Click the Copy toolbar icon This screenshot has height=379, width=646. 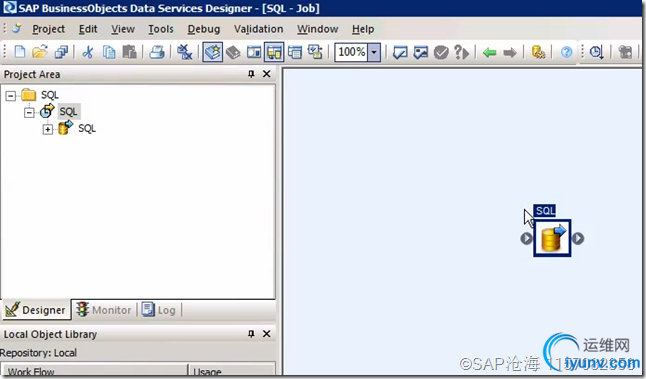[x=109, y=52]
